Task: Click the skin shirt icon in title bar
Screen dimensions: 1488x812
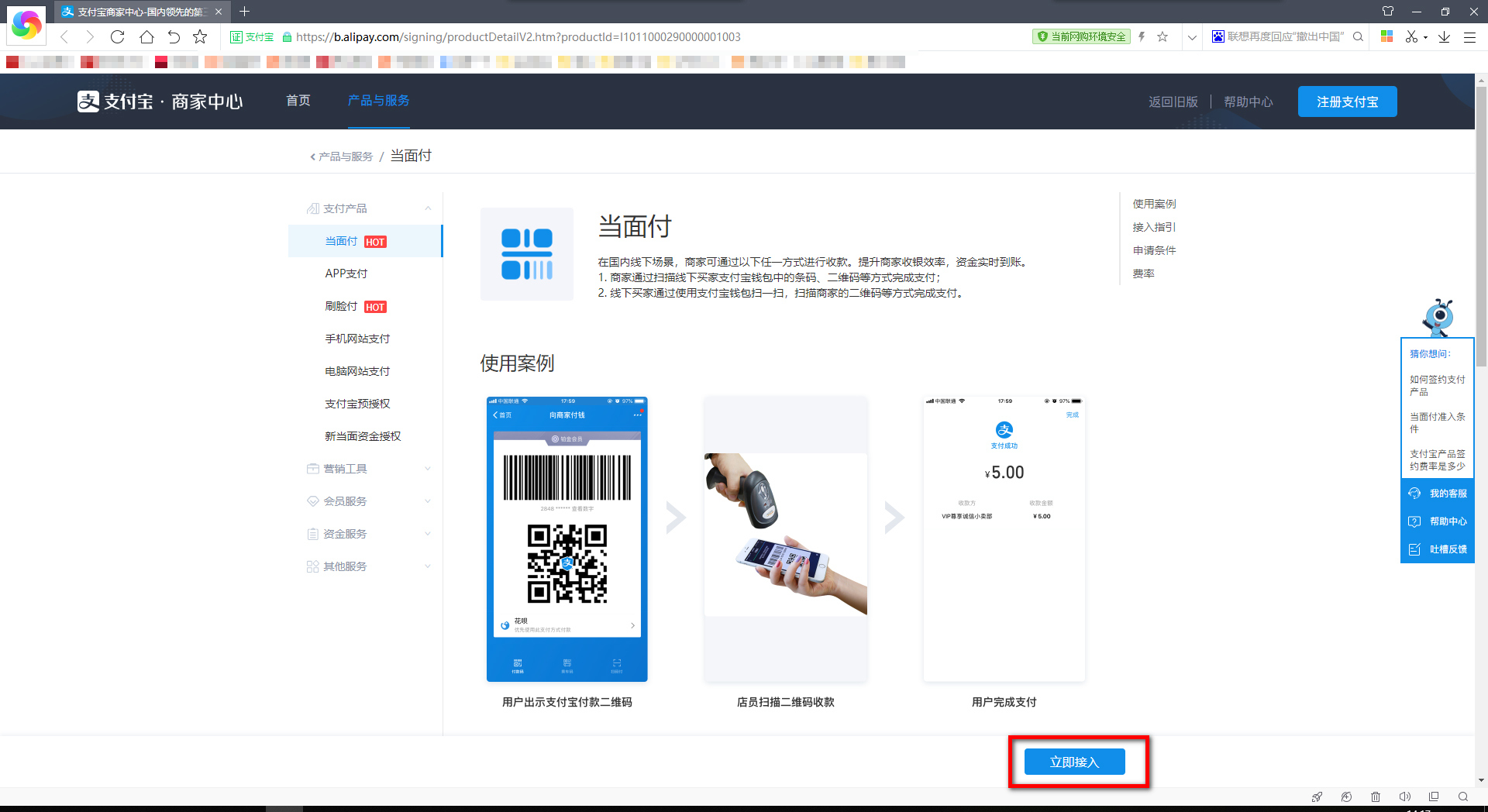Action: (x=1387, y=12)
